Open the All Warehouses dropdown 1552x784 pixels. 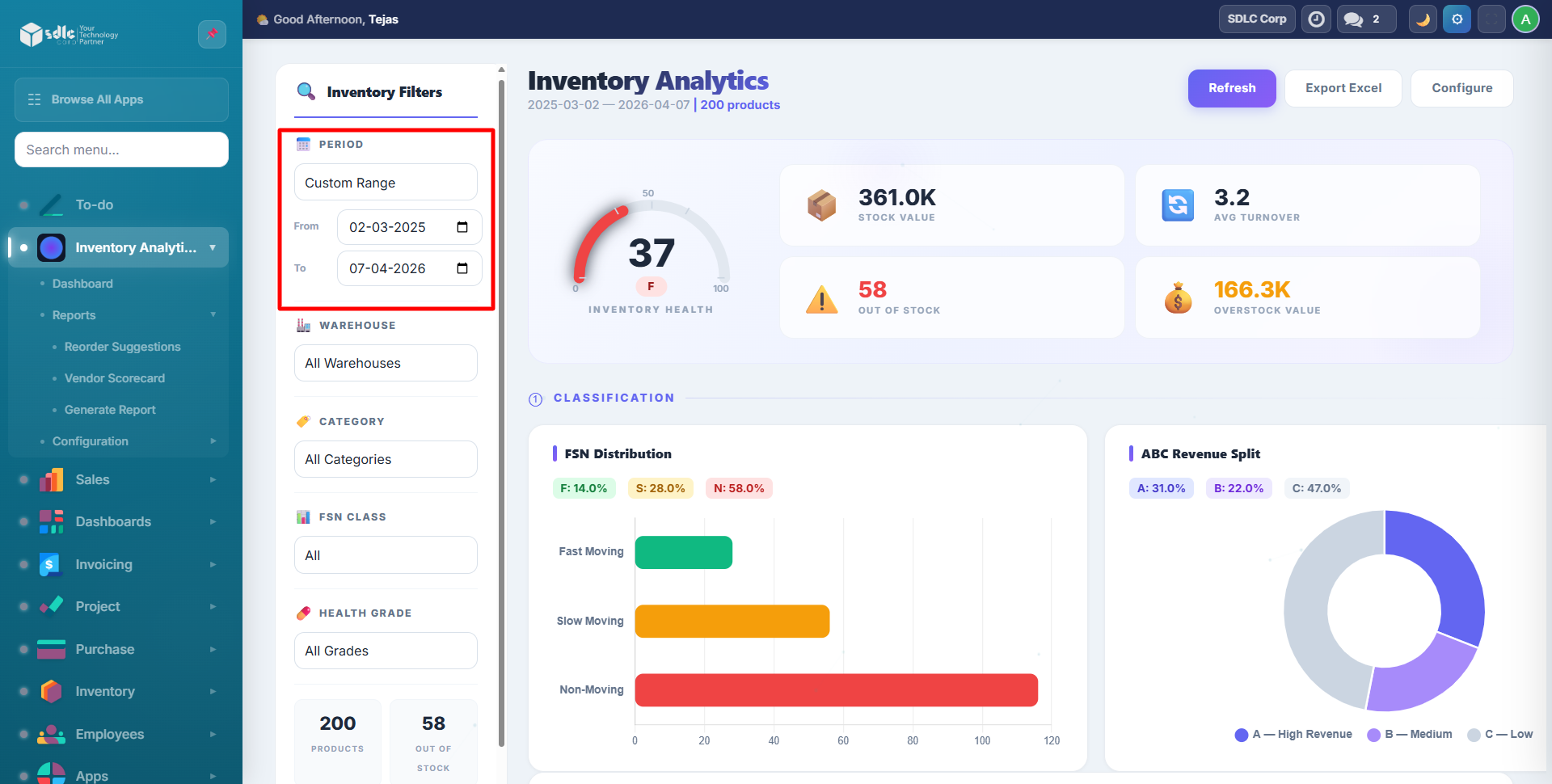coord(386,363)
